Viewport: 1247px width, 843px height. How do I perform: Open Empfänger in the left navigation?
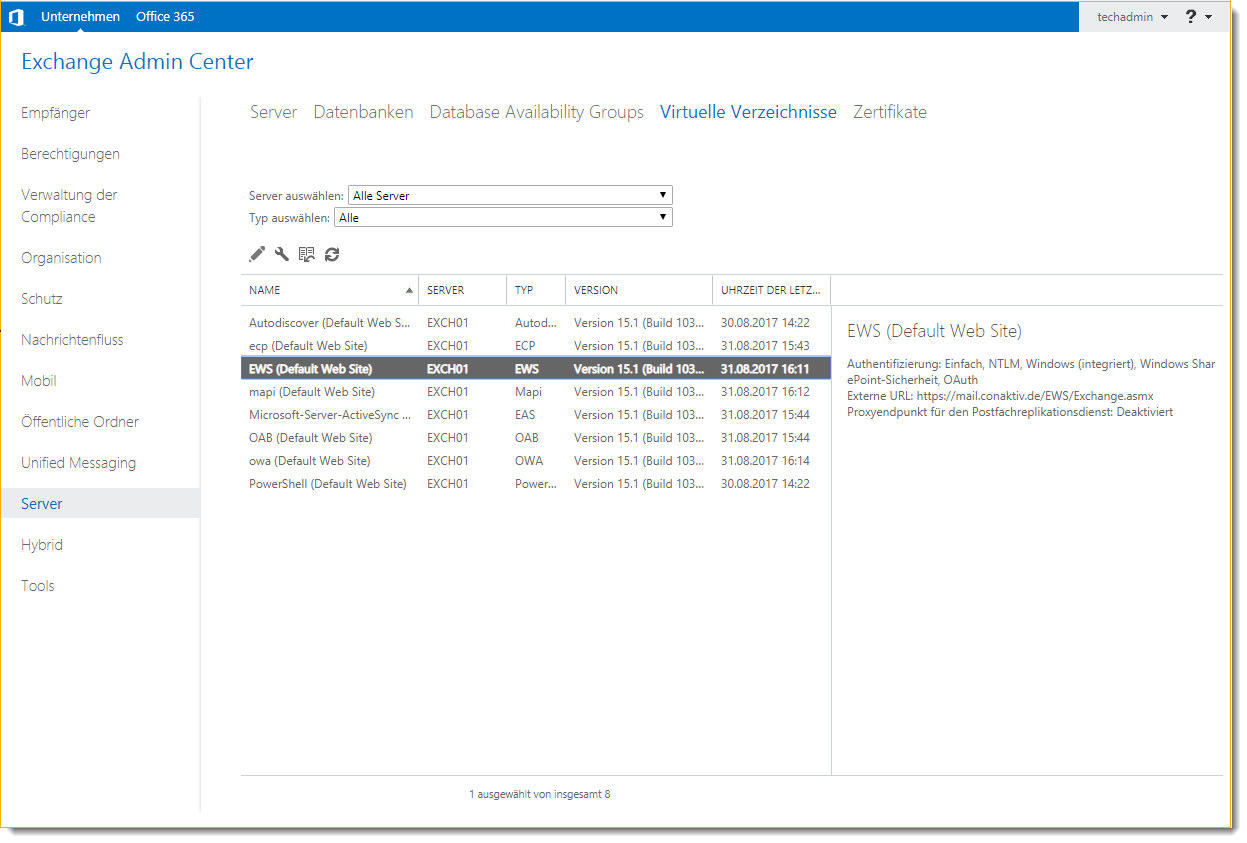pos(56,113)
